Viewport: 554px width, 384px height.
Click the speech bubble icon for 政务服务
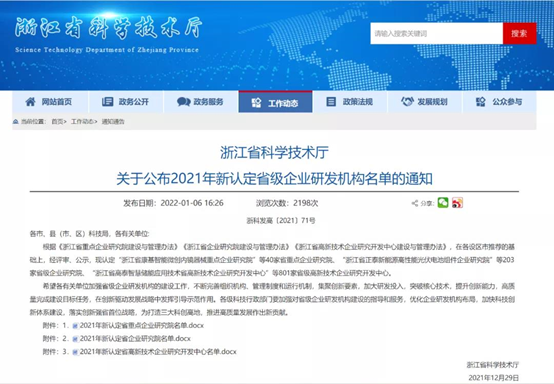click(x=183, y=102)
